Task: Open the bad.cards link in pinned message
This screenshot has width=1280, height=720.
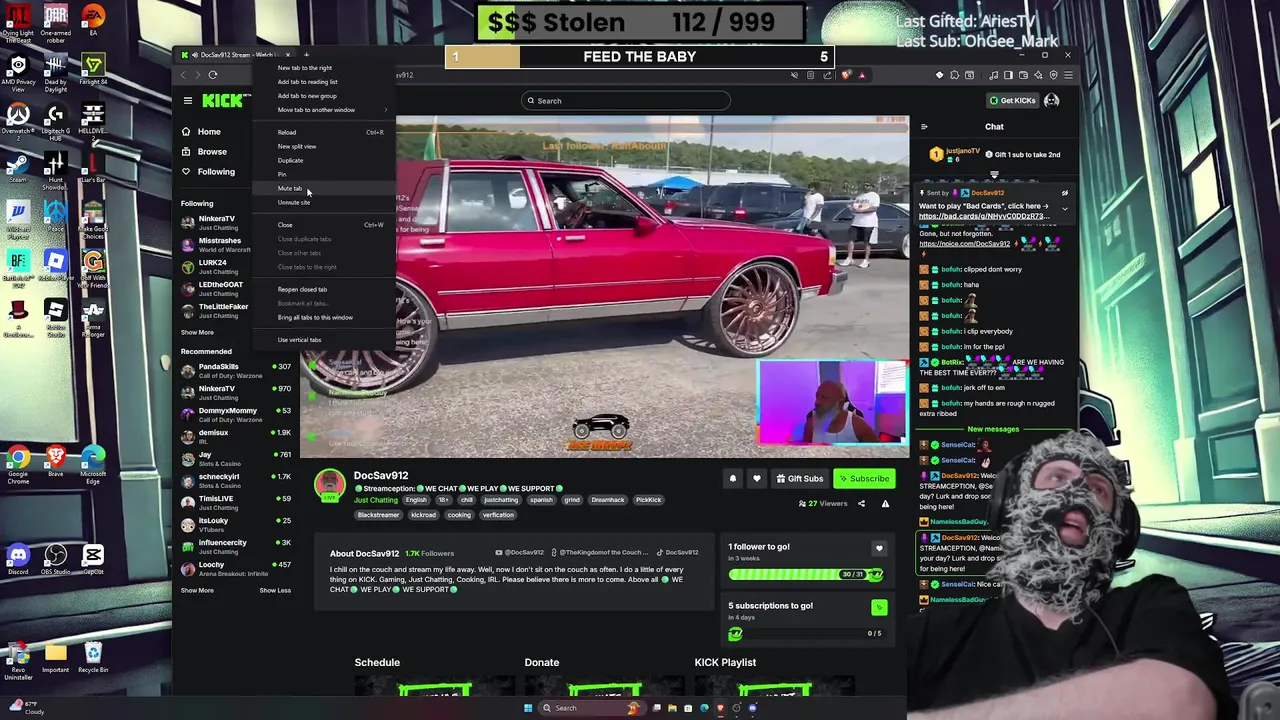Action: point(984,216)
